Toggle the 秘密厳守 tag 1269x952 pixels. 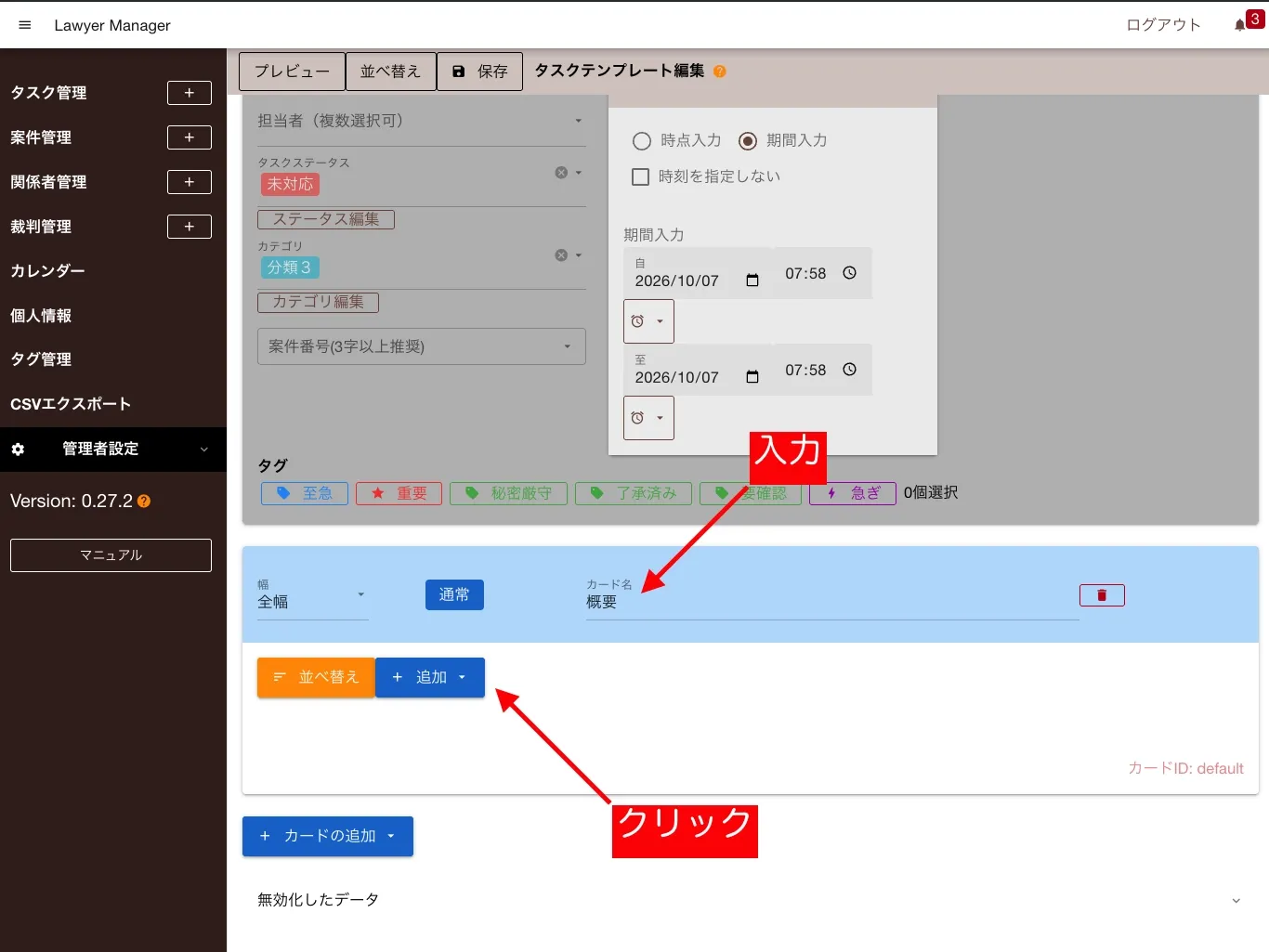509,493
